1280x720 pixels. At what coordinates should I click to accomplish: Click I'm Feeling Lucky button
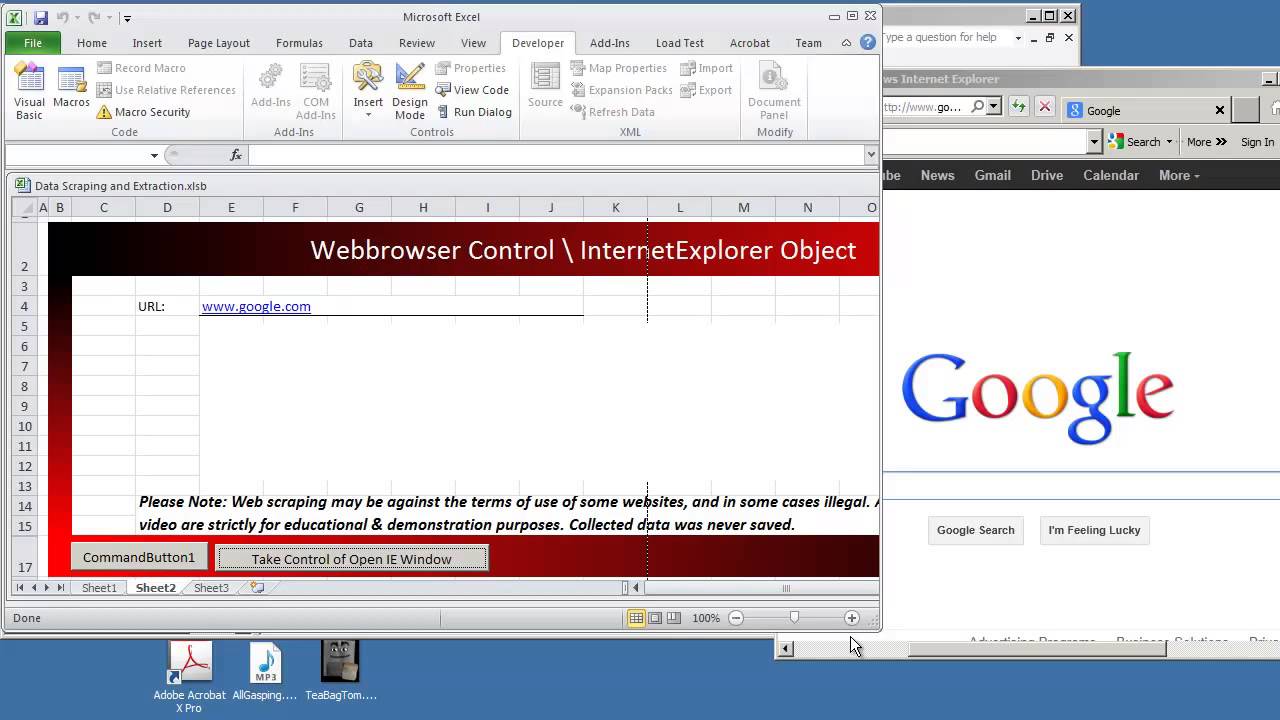pos(1094,530)
